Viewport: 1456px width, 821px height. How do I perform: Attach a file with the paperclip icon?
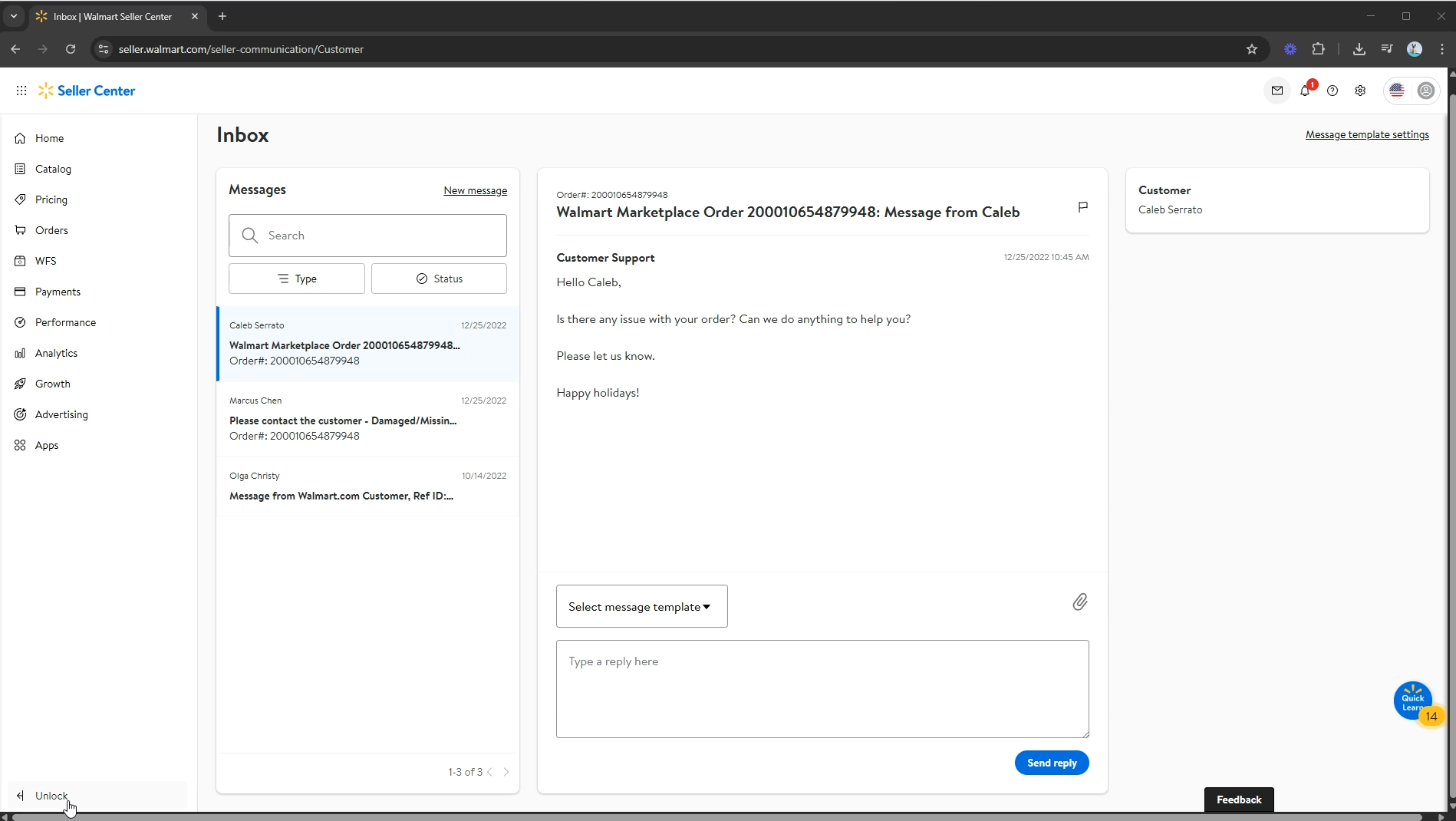pyautogui.click(x=1080, y=602)
